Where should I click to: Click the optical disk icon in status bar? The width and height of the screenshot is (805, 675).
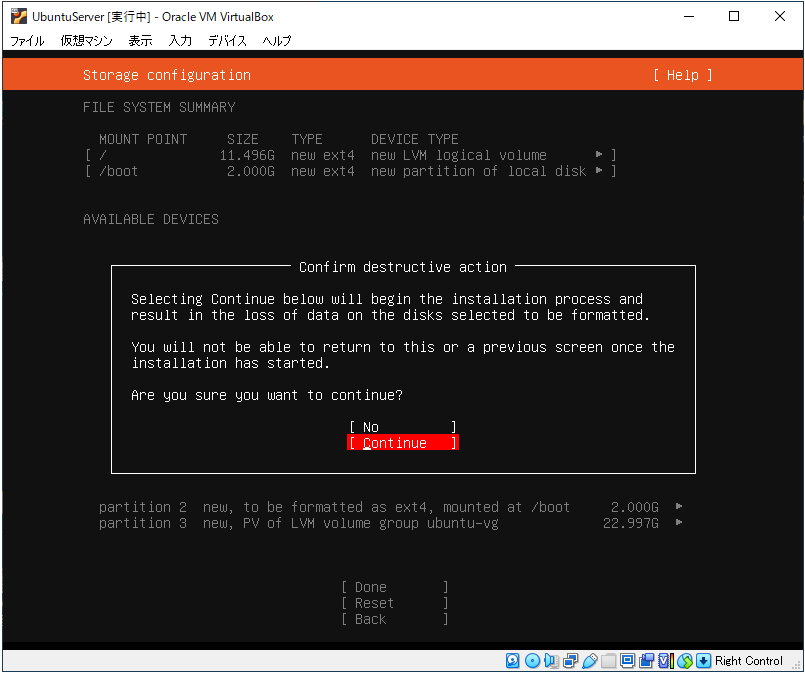tap(532, 661)
